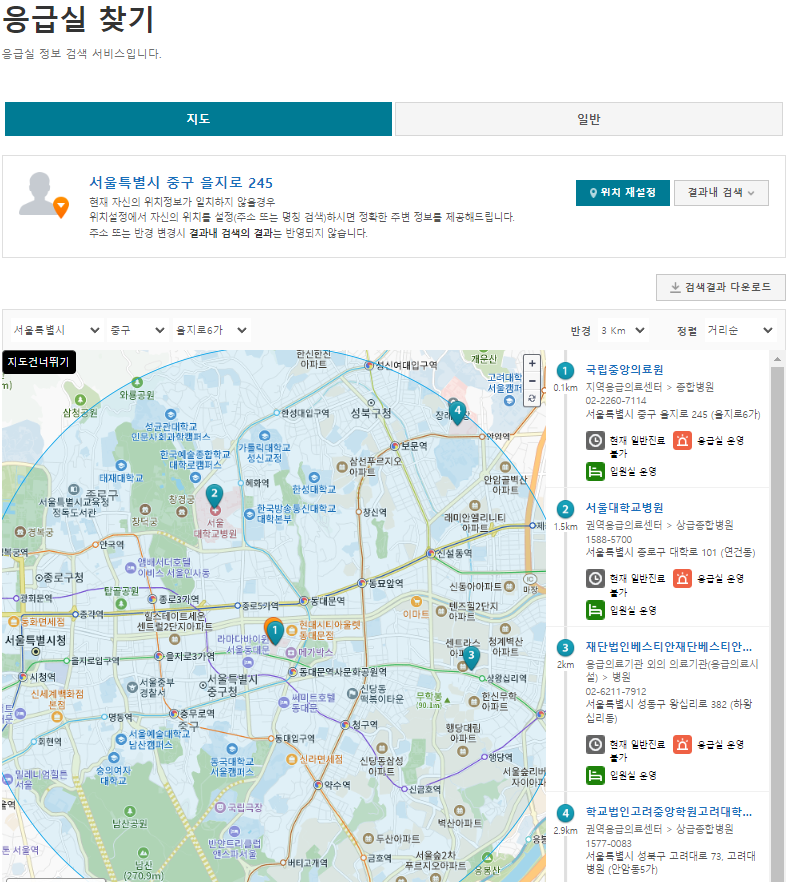Click emergency siren icon under 베스티안 hospital
The width and height of the screenshot is (788, 882).
coord(682,744)
